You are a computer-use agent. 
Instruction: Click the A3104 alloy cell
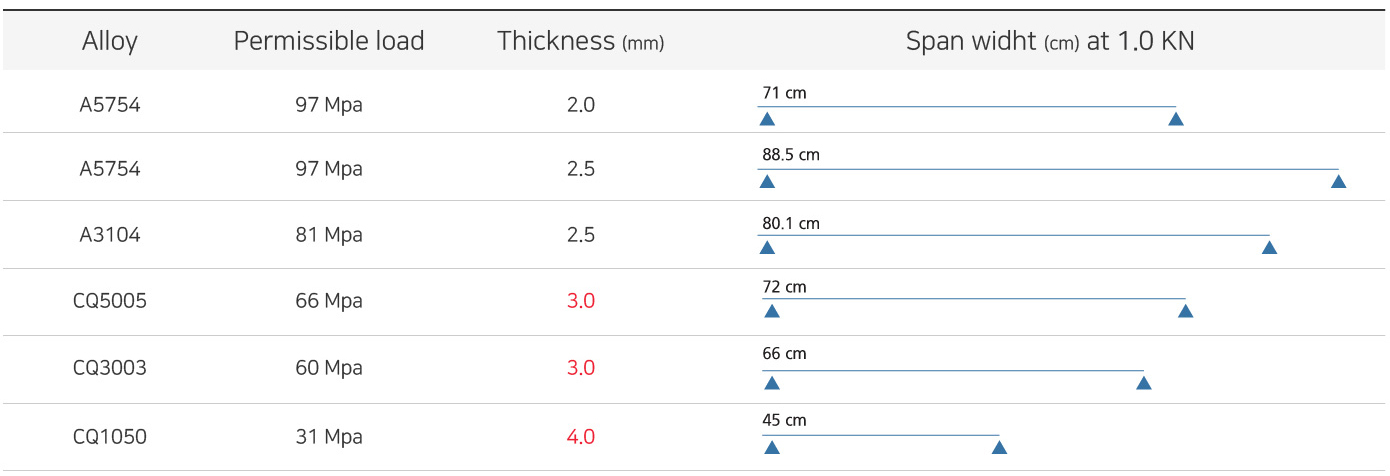coord(110,235)
